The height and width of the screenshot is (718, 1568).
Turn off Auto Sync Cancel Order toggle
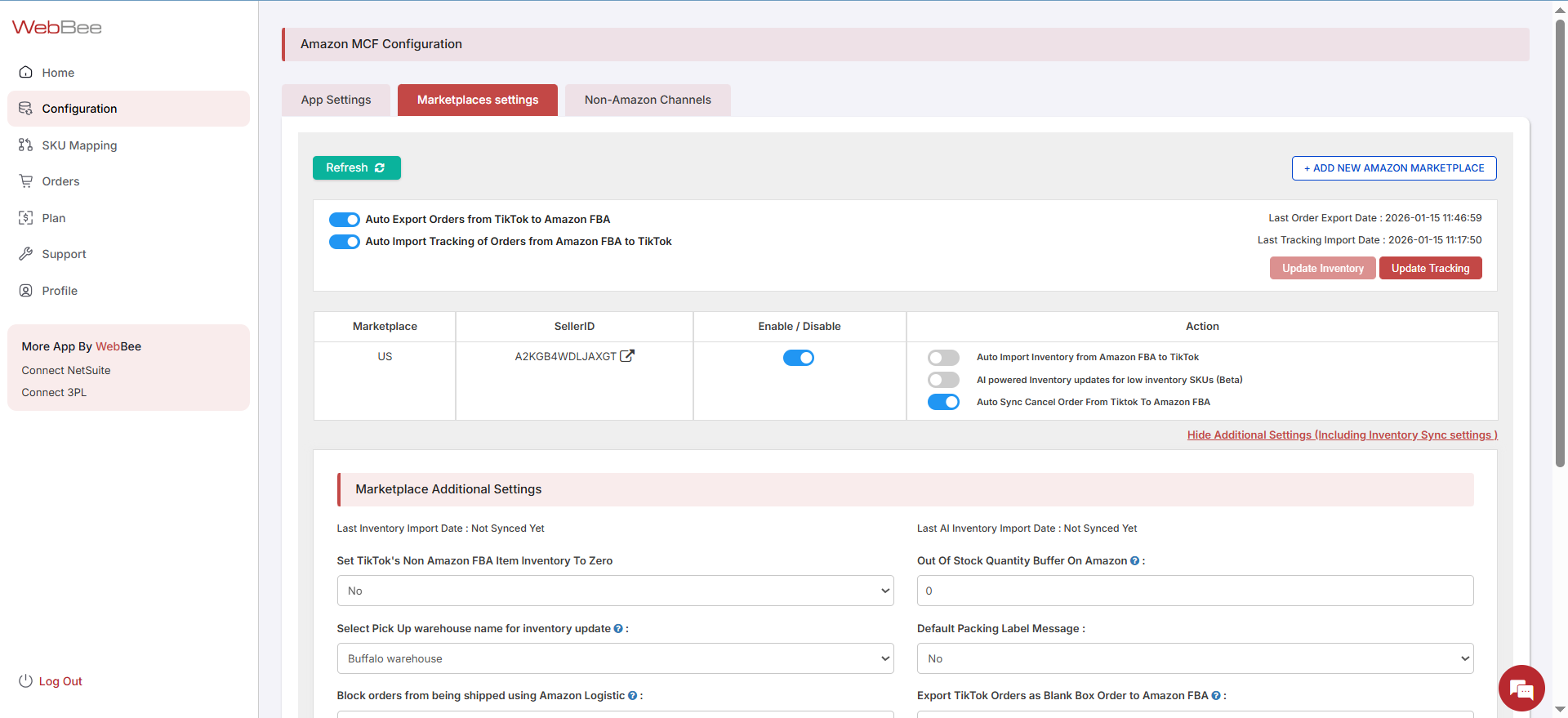[943, 402]
